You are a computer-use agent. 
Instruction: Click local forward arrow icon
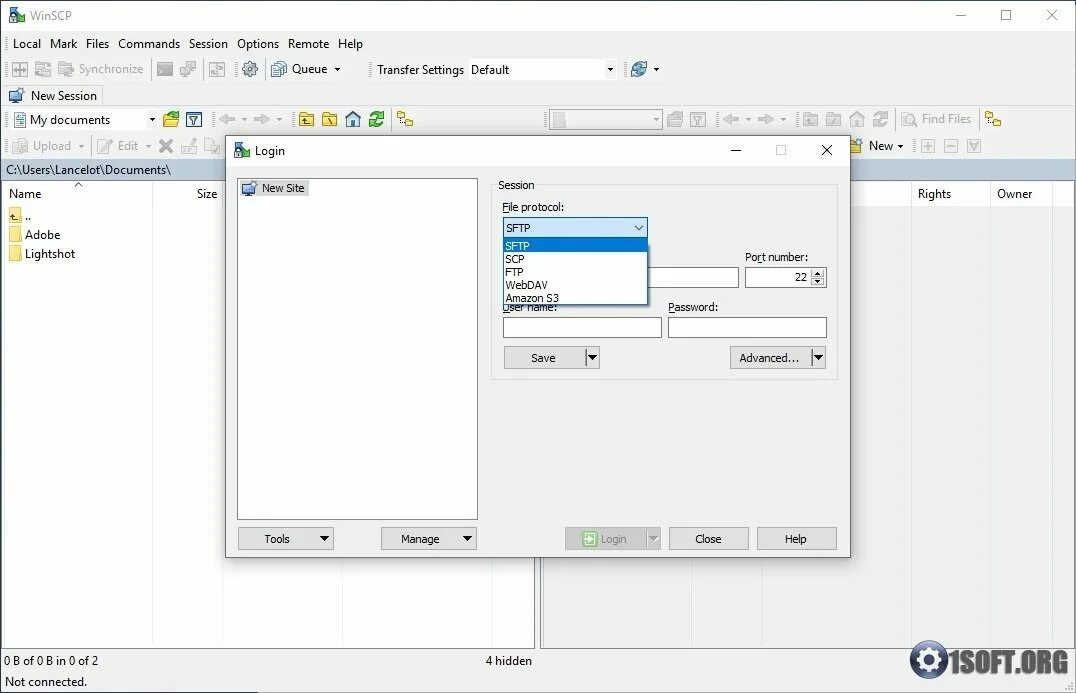point(261,119)
